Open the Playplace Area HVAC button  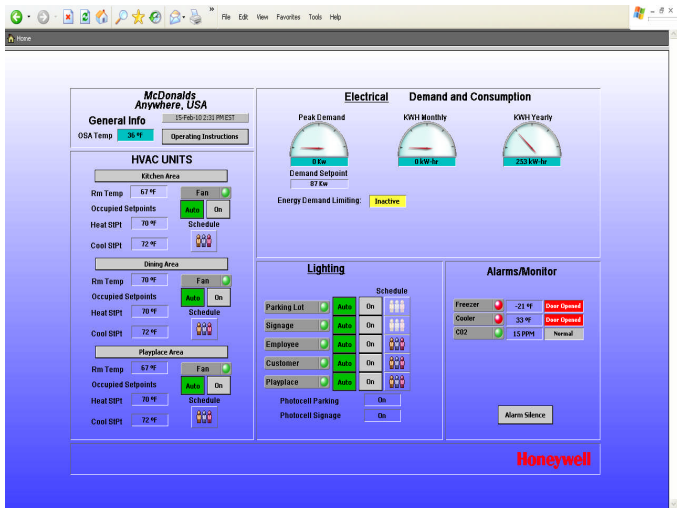(x=161, y=352)
